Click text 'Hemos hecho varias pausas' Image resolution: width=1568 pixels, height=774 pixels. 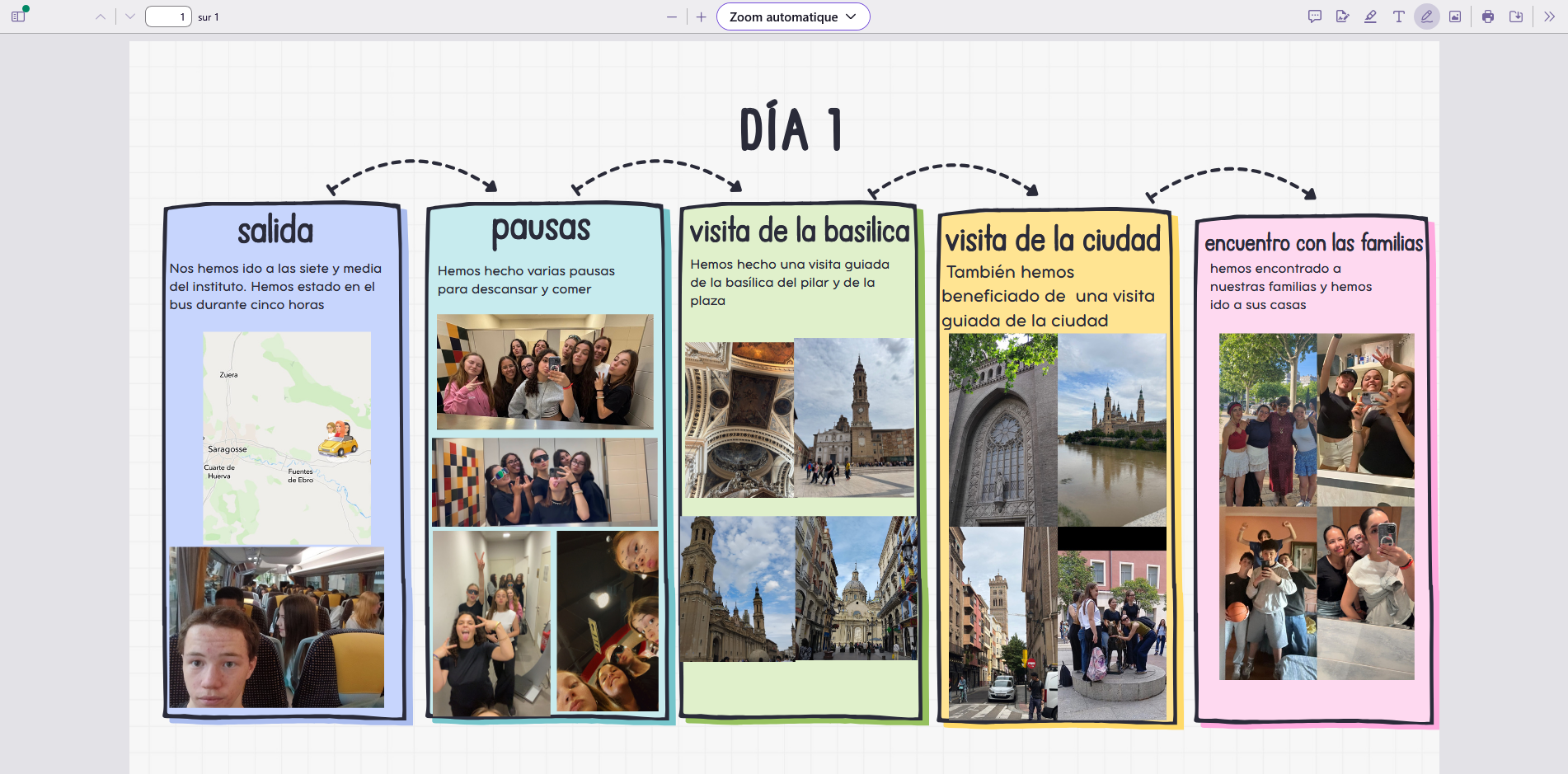526,271
